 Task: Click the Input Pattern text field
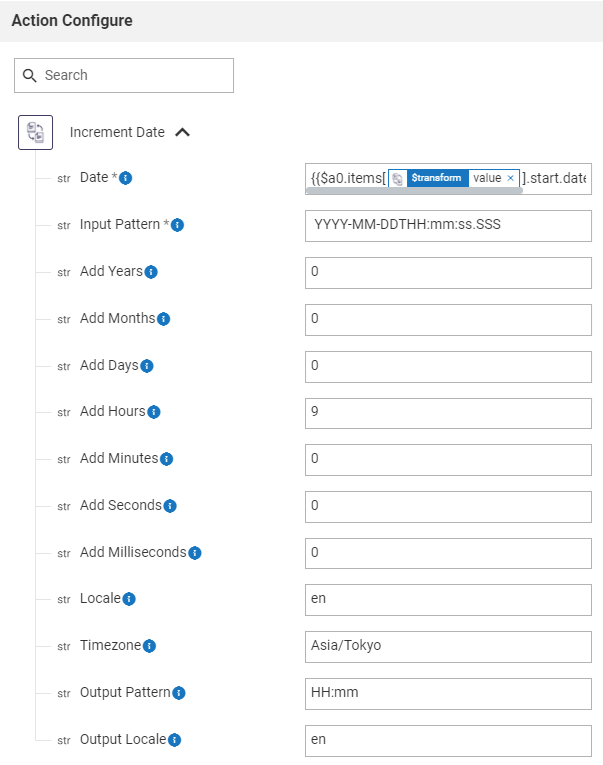[448, 225]
